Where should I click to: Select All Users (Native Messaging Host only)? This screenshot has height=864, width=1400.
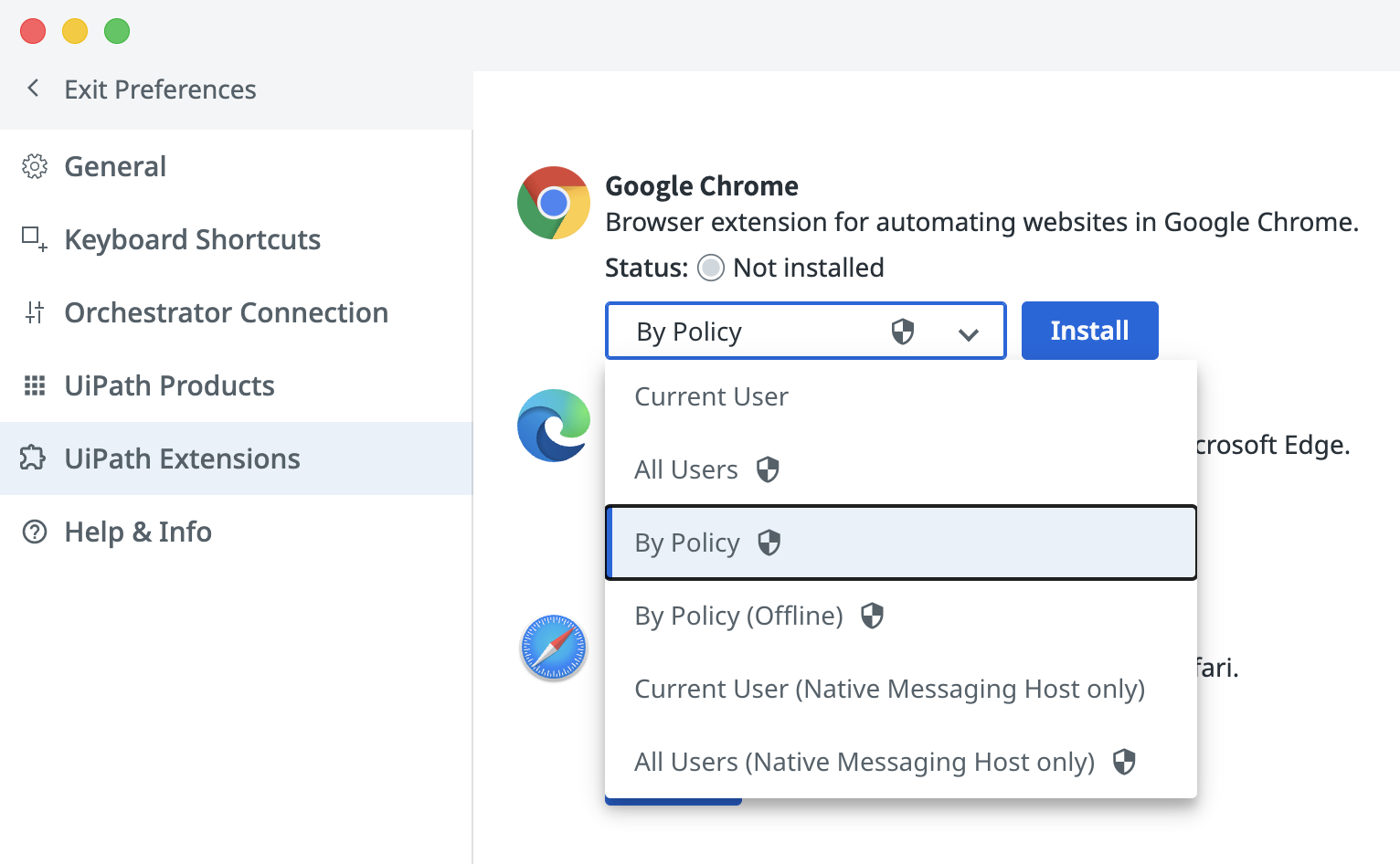click(901, 762)
